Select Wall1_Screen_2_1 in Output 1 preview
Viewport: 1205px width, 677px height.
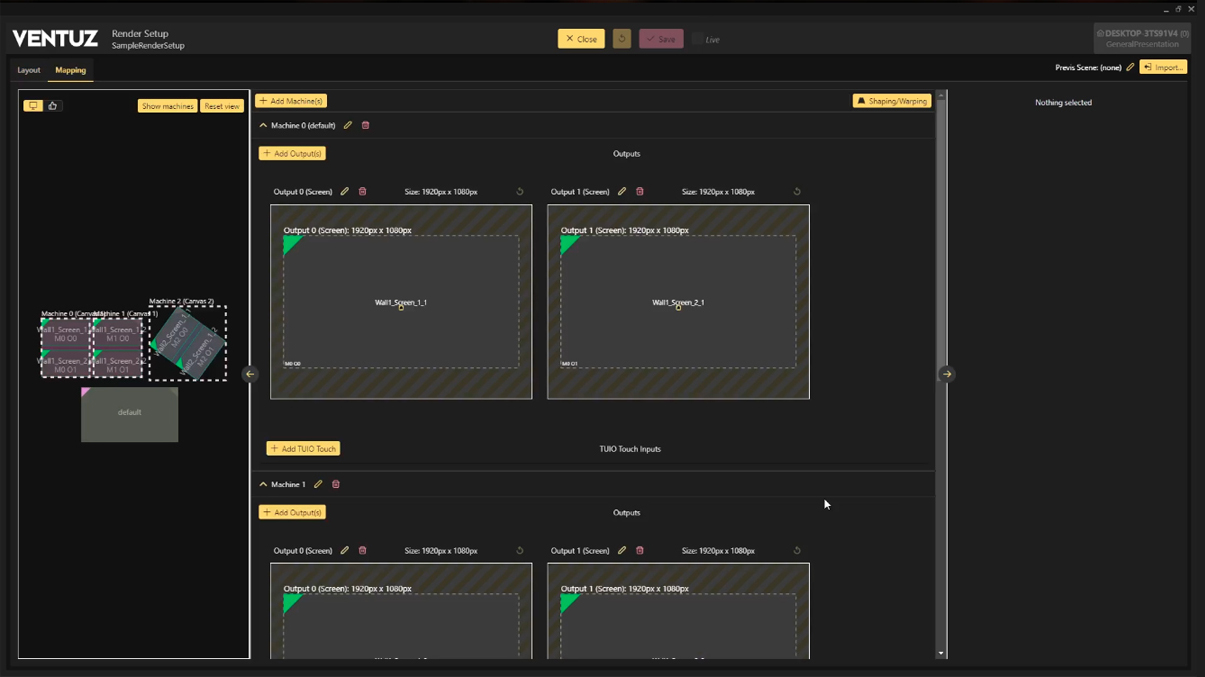tap(678, 302)
